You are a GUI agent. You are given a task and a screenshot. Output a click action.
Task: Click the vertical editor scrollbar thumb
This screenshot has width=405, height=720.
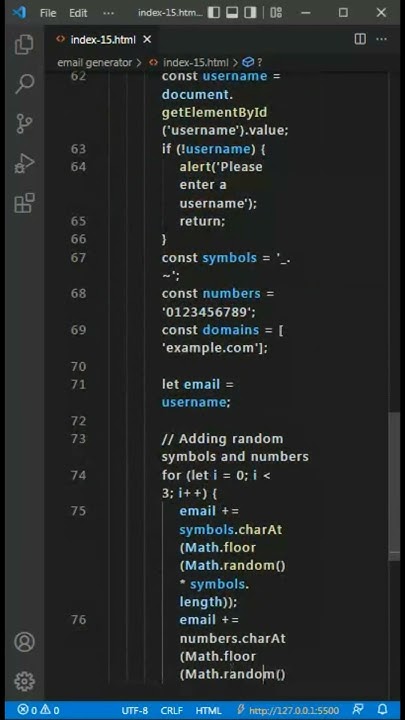pyautogui.click(x=394, y=486)
